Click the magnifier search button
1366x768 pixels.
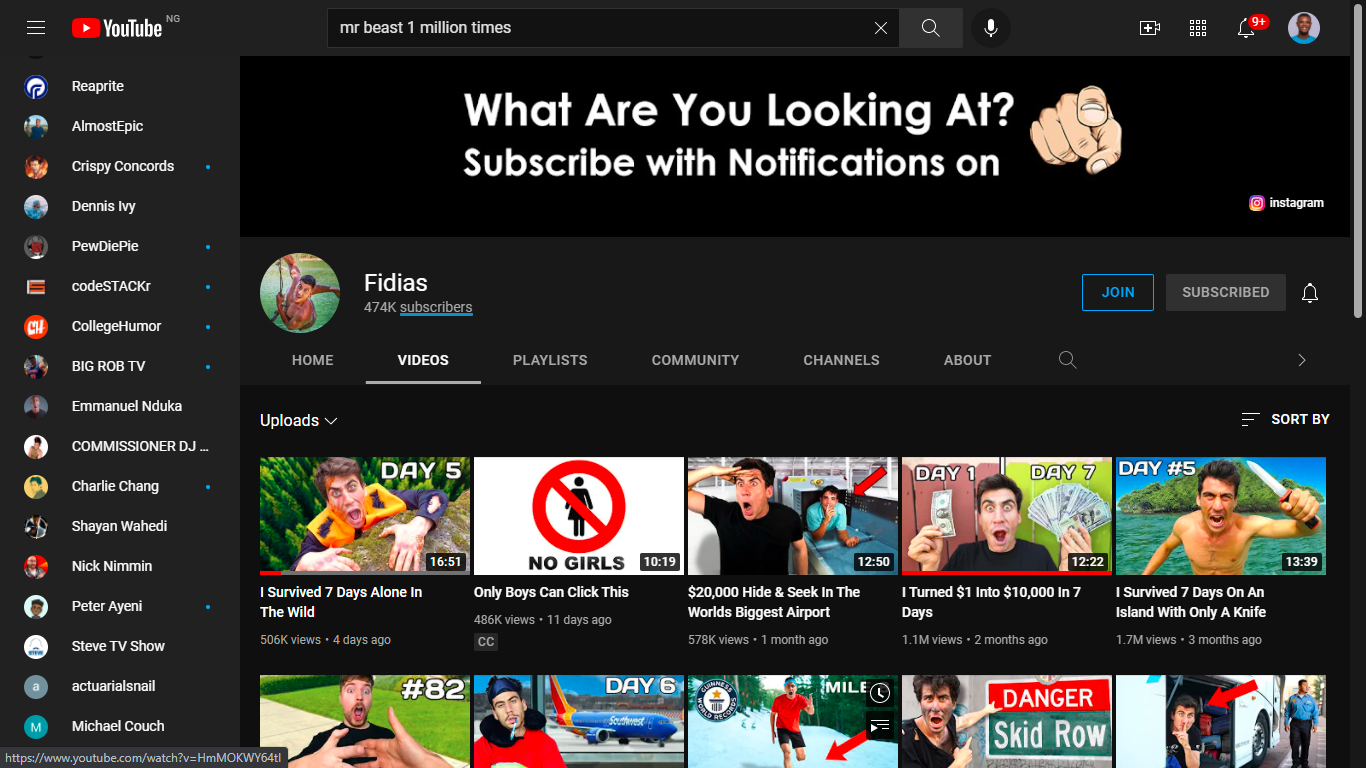coord(931,28)
